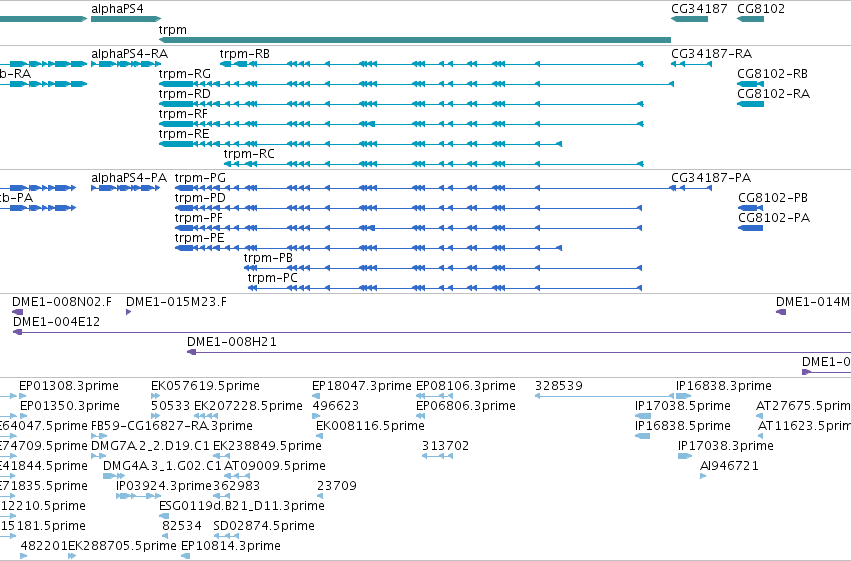Click BAC clone DME1-004E12 label
The height and width of the screenshot is (561, 851).
(56, 322)
